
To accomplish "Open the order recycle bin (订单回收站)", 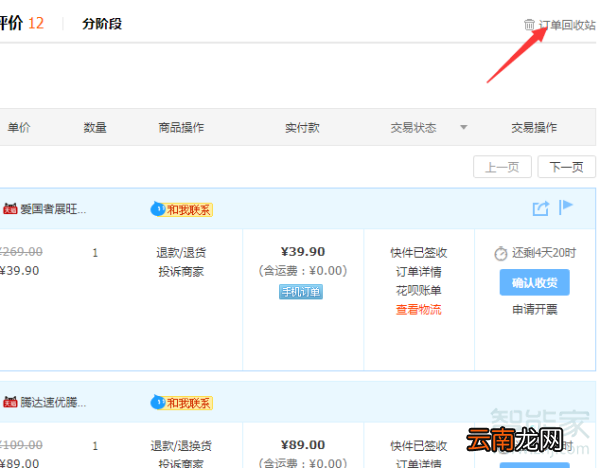I will pos(567,25).
